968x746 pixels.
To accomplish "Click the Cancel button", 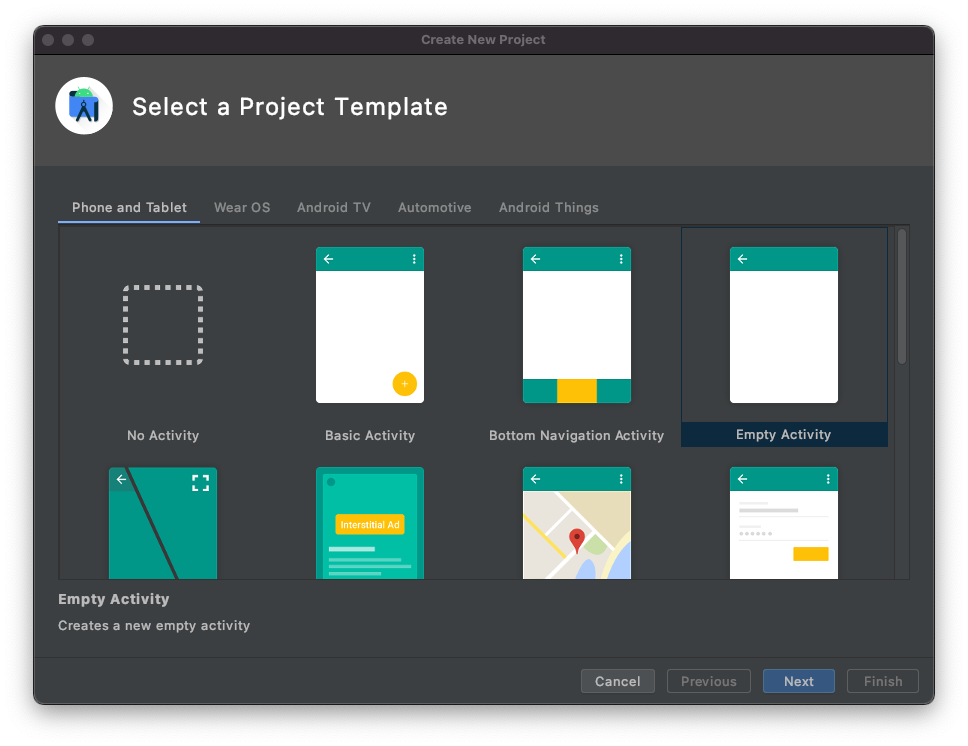I will [x=617, y=681].
